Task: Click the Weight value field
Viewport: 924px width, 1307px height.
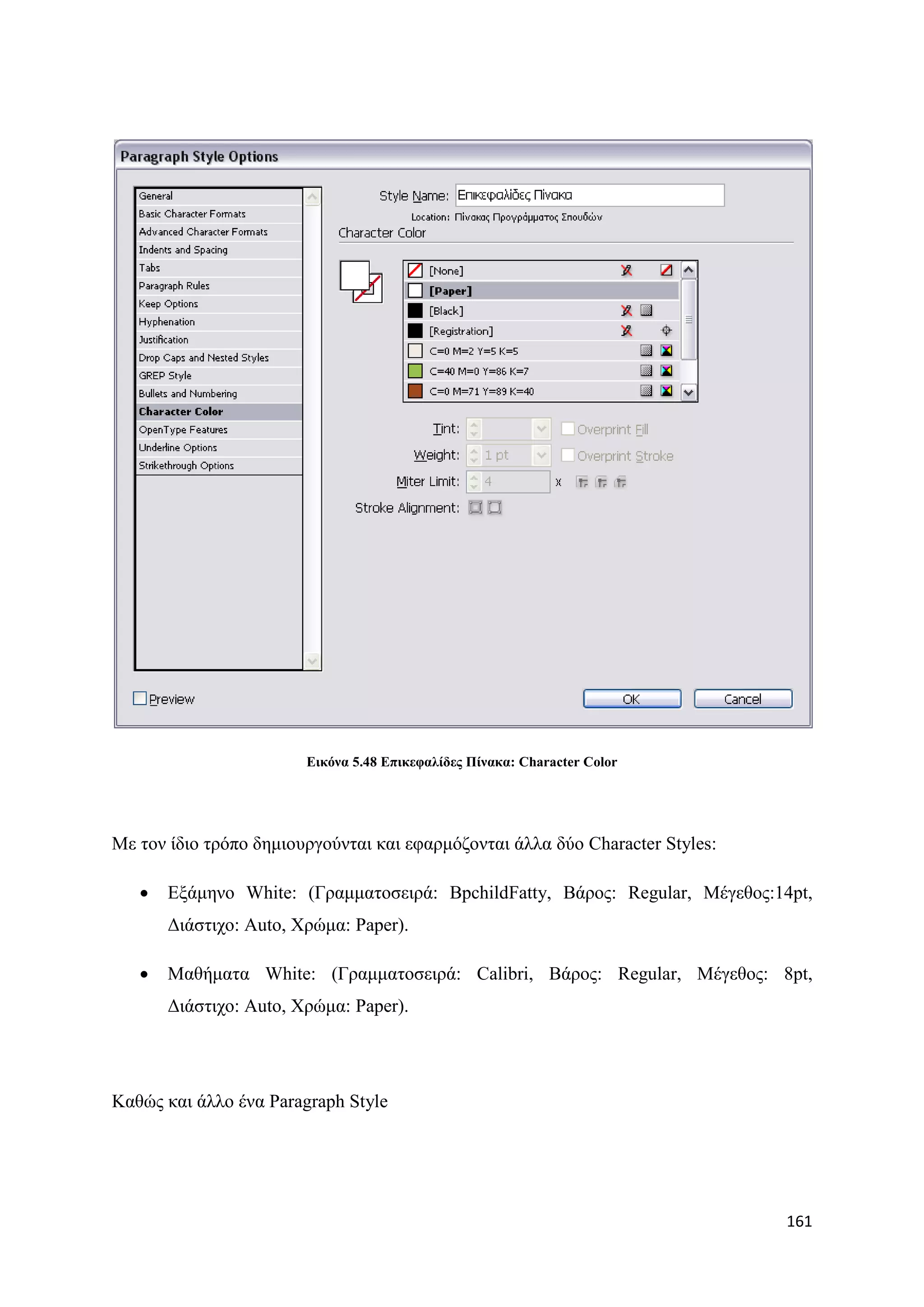Action: (507, 455)
